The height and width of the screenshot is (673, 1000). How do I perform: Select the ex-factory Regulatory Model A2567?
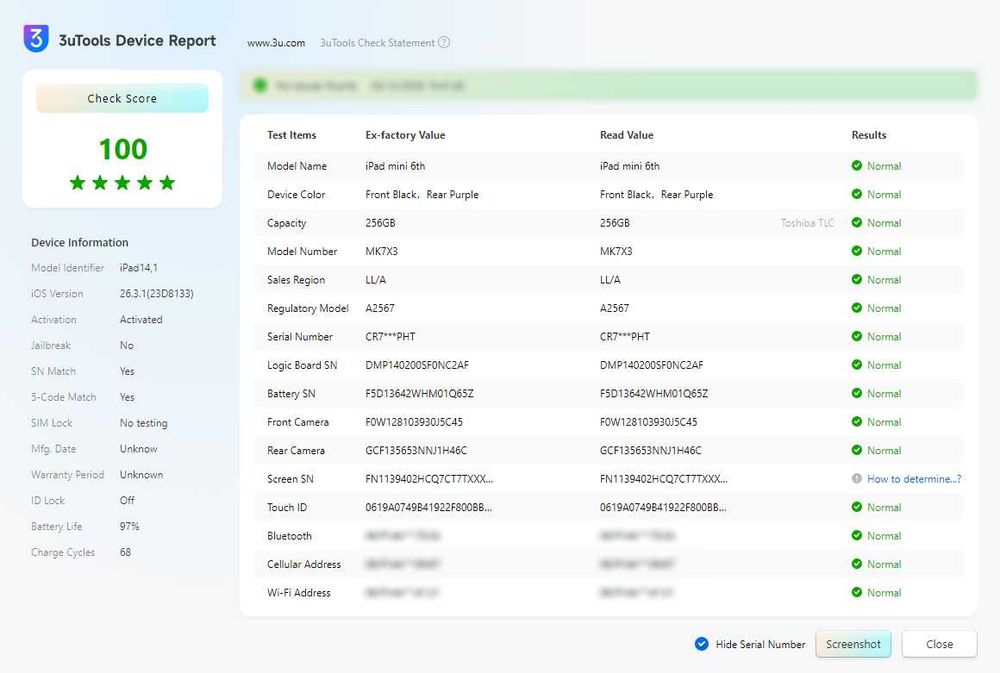click(380, 308)
